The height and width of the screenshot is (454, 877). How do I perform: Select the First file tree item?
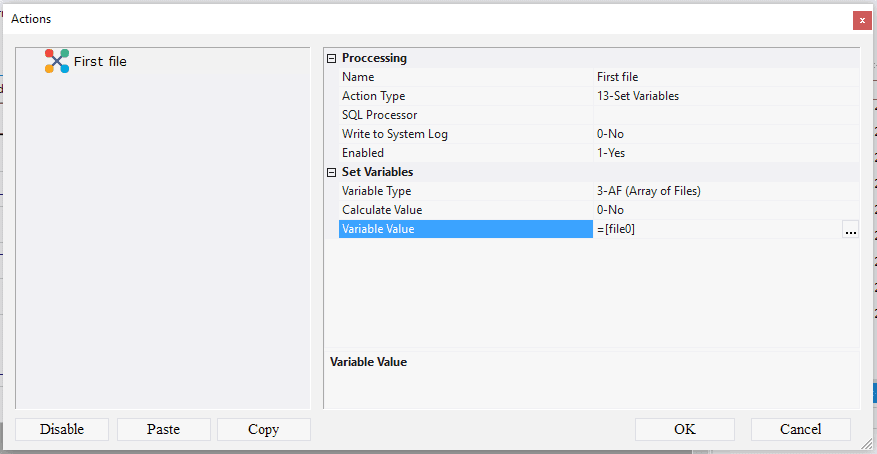click(x=100, y=61)
